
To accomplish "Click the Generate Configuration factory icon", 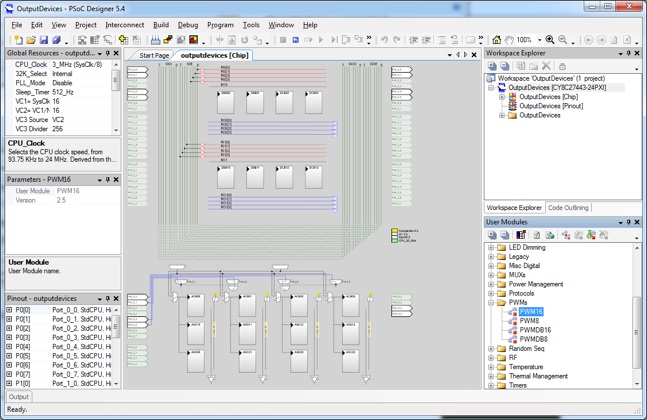I will (155, 40).
